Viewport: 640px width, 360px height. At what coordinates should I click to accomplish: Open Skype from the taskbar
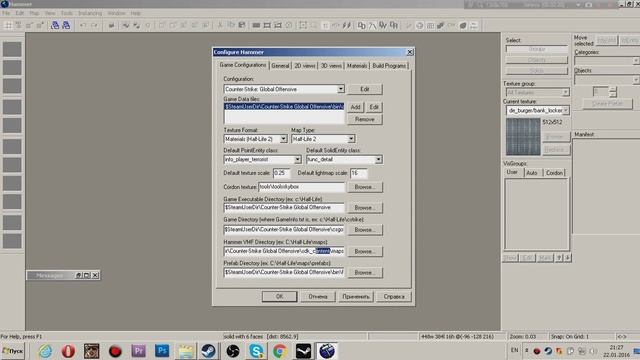coord(256,351)
